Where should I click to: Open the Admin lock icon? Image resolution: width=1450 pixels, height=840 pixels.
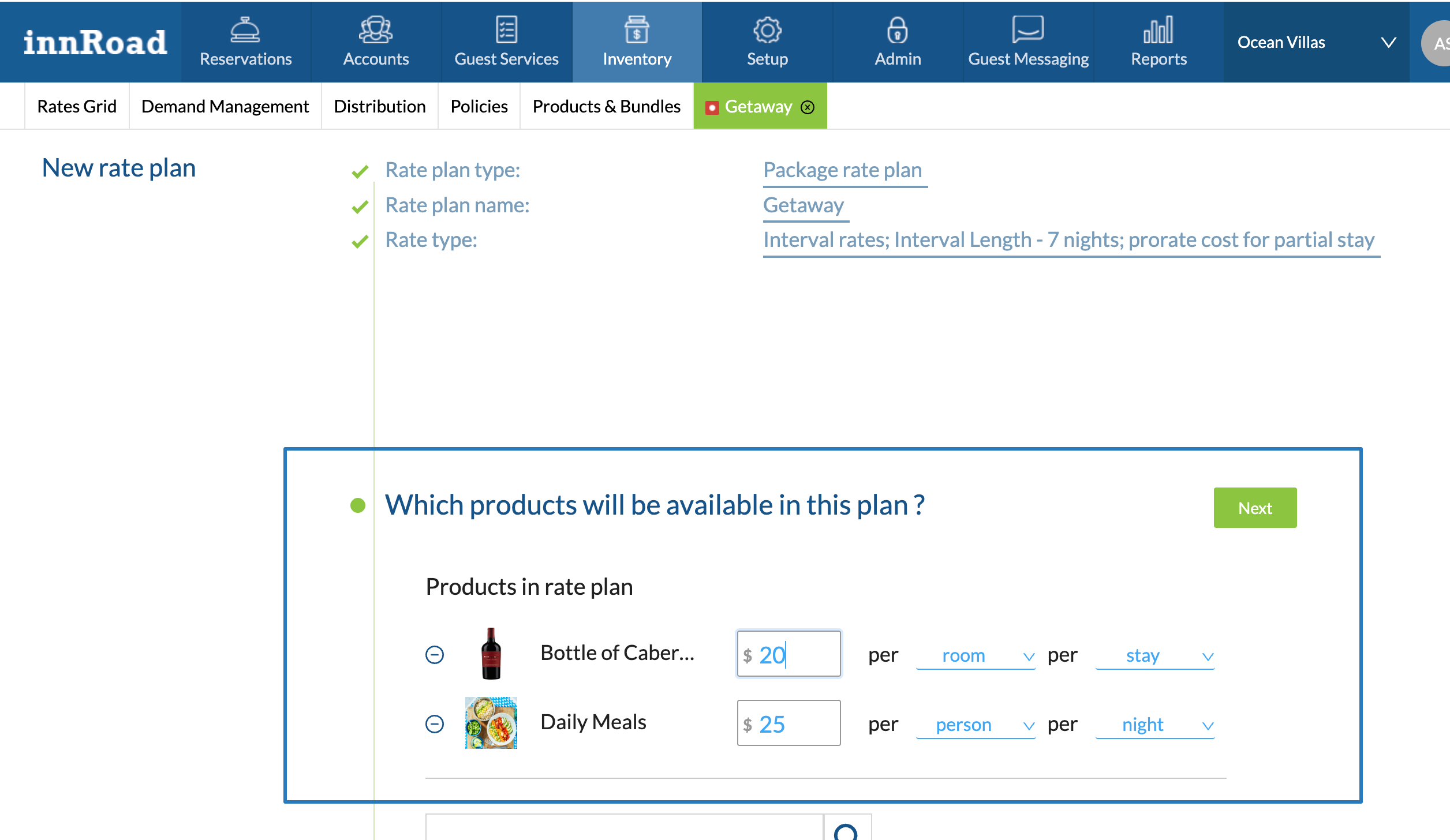pos(898,30)
